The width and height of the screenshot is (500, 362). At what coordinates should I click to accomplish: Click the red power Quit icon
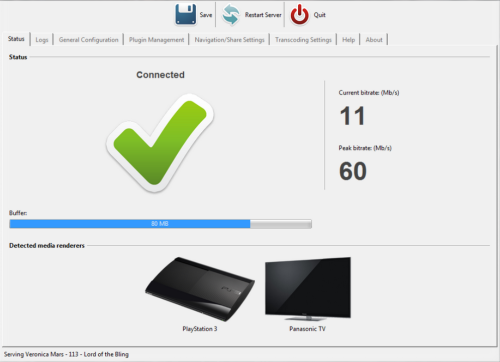coord(299,15)
